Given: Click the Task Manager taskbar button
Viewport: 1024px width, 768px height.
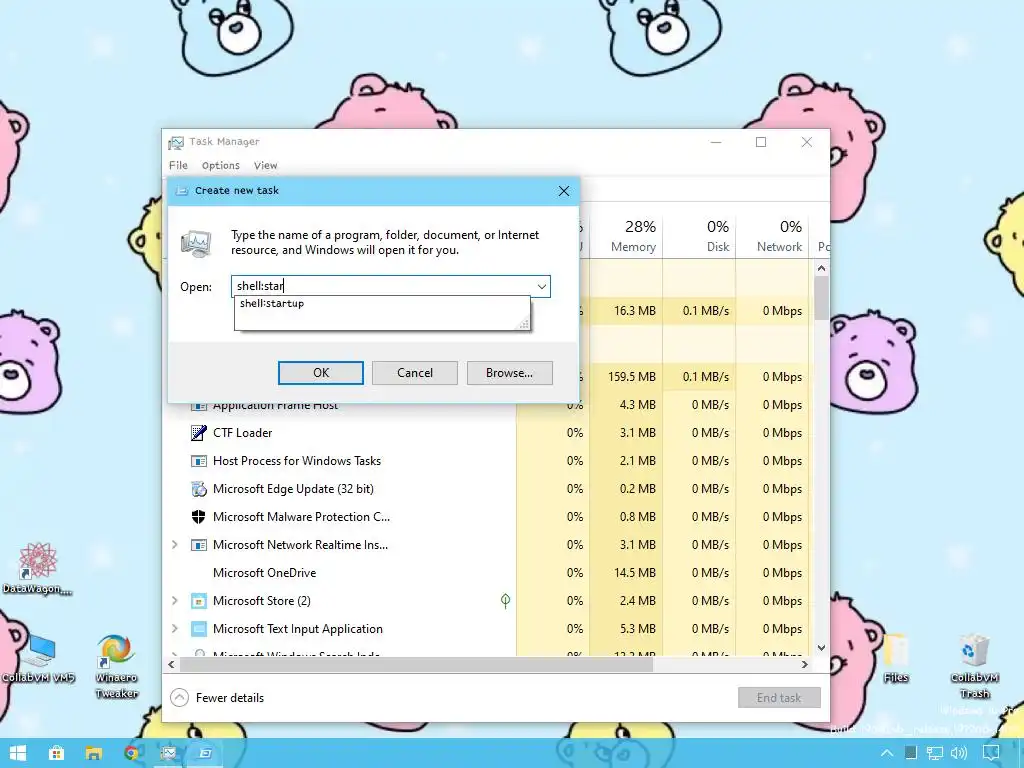Looking at the screenshot, I should tap(168, 753).
